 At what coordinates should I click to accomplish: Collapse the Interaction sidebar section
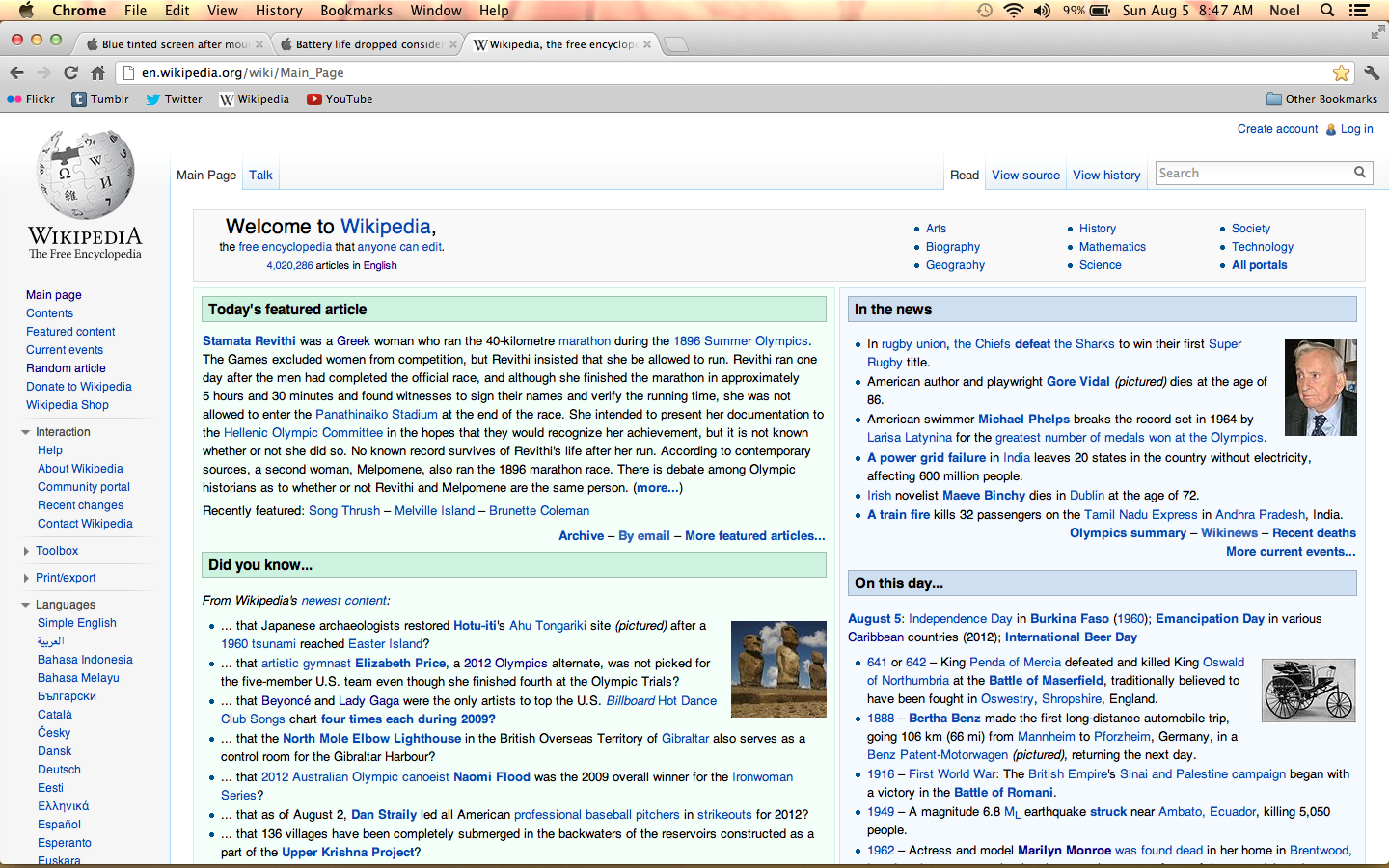click(26, 432)
